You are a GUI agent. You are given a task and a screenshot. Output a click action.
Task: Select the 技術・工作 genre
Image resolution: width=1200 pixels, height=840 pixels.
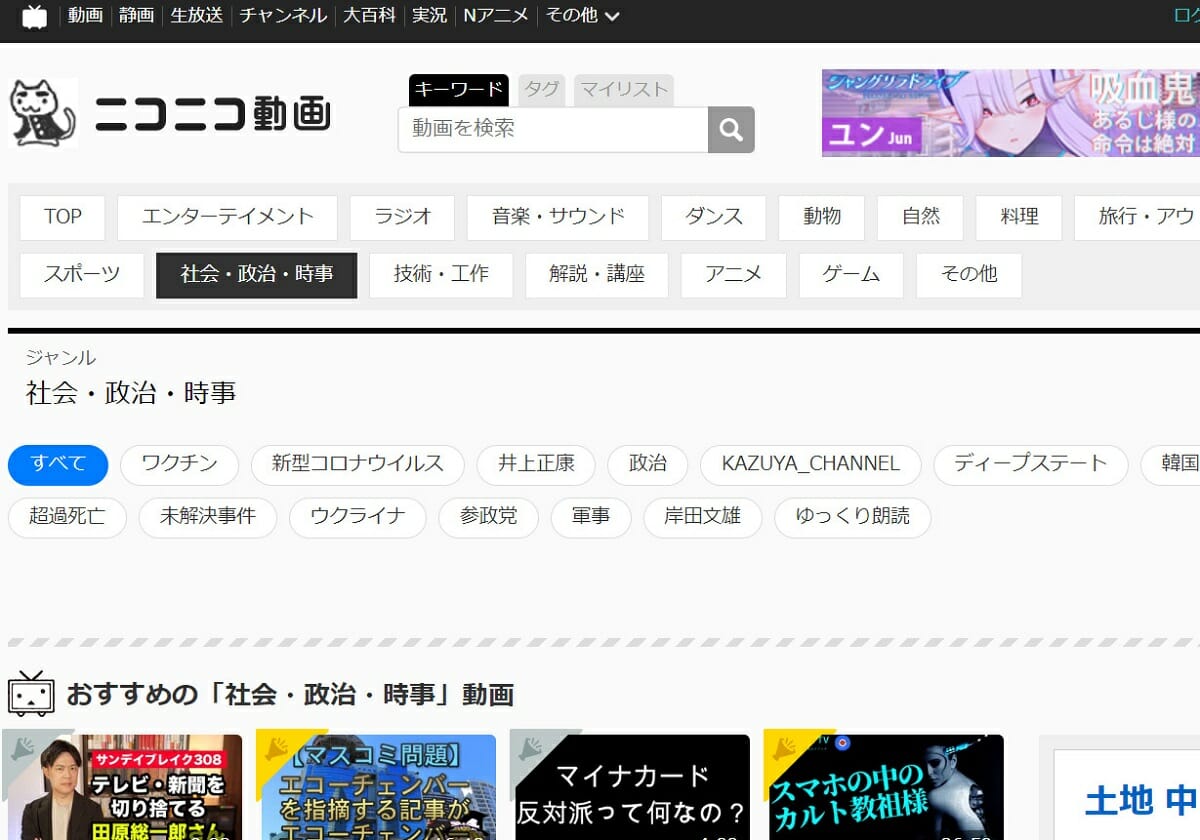click(441, 275)
